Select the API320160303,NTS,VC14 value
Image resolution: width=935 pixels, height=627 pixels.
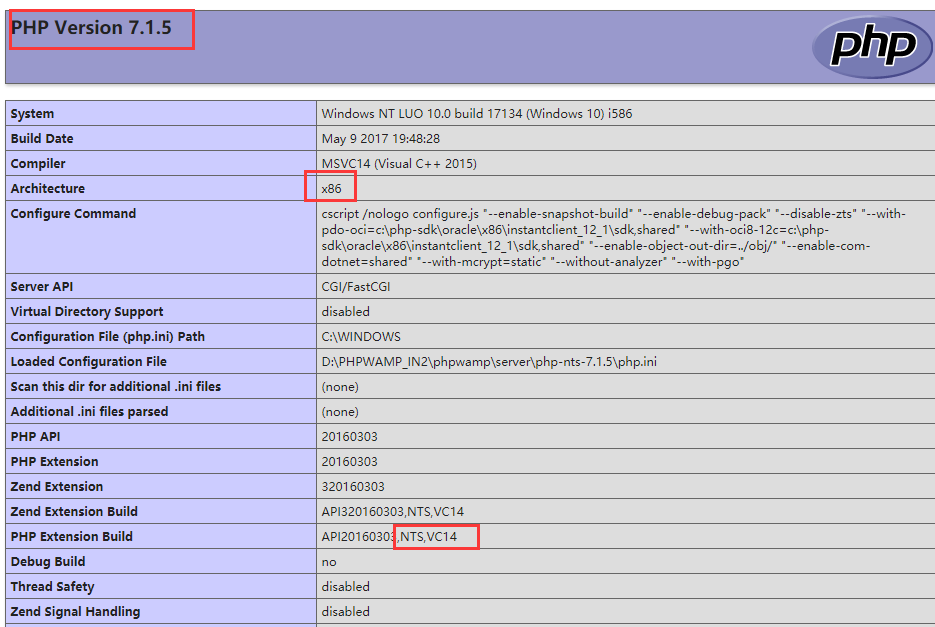pyautogui.click(x=392, y=512)
